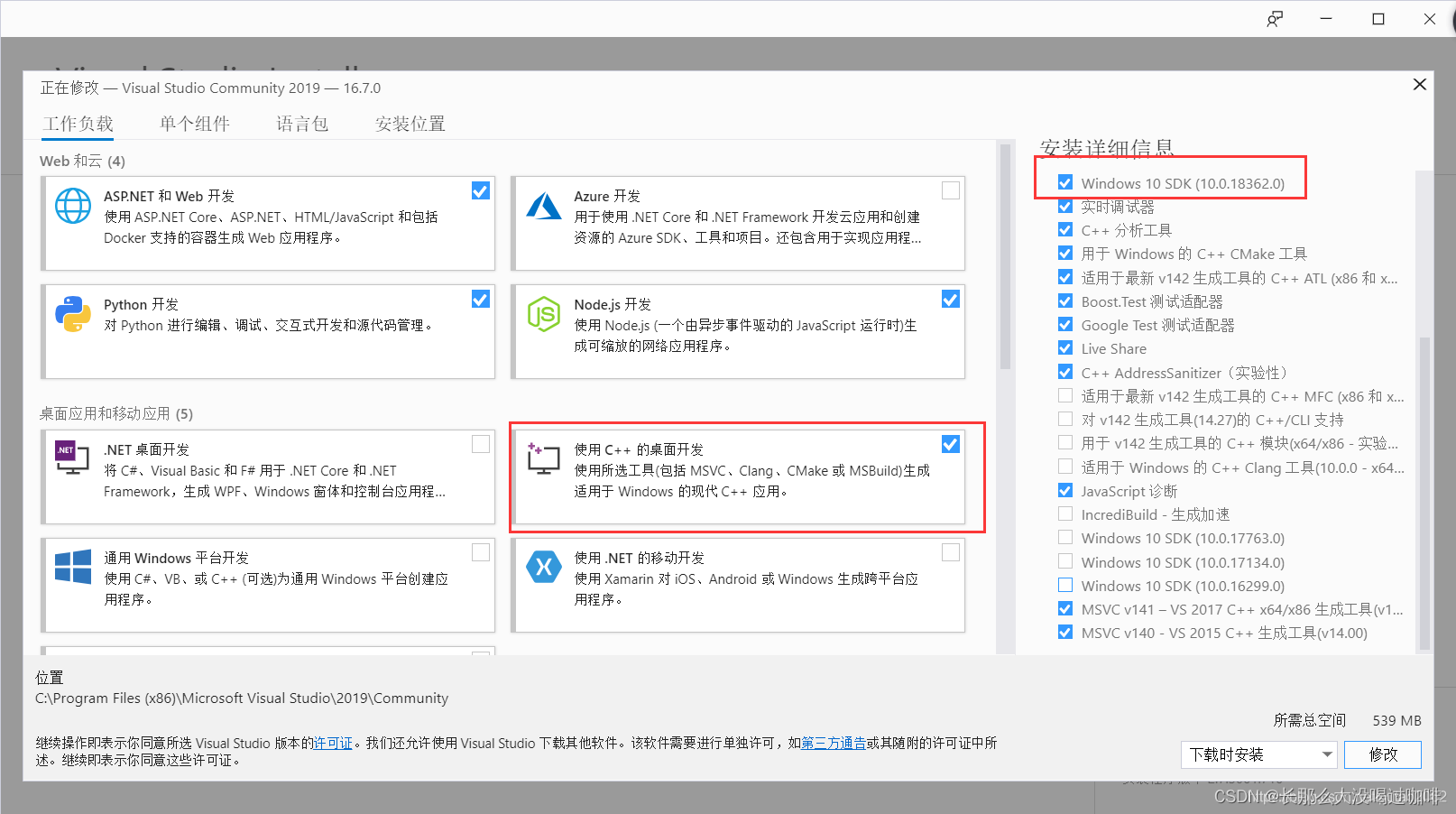
Task: Toggle the 使用 C++ 的桌面开发 checkbox
Action: click(951, 444)
